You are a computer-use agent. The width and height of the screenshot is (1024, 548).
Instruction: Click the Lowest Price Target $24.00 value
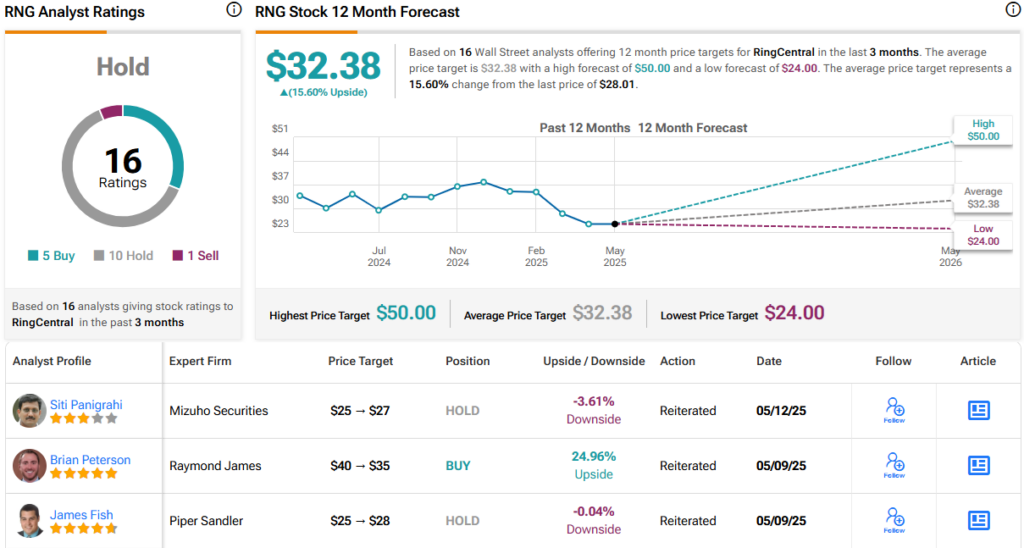coord(794,313)
